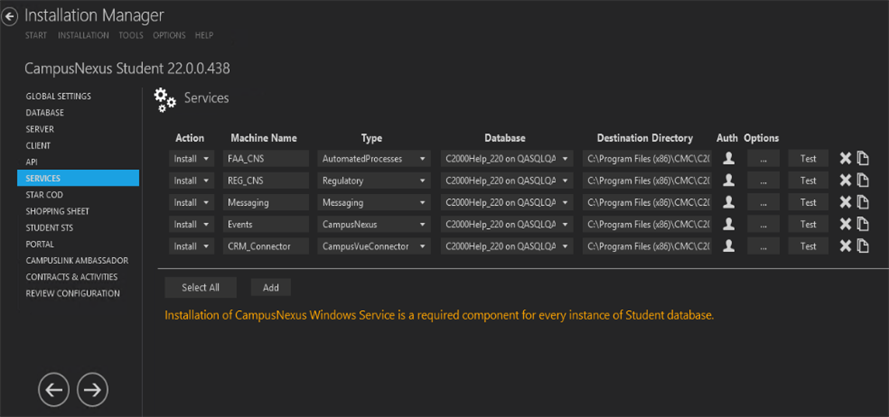Open Database dropdown in Events row
The width and height of the screenshot is (889, 417).
coord(507,224)
